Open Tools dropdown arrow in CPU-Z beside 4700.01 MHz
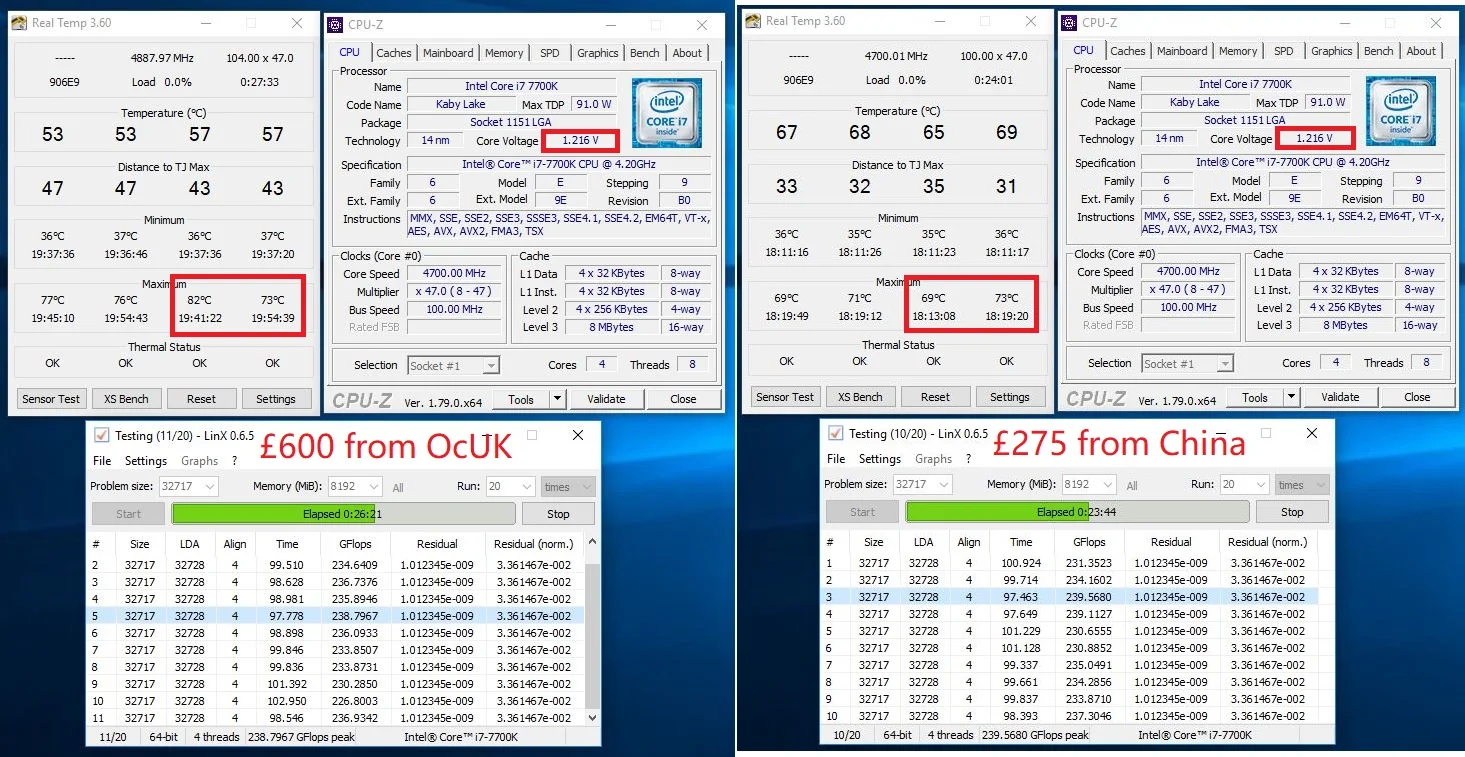Screen dimensions: 1465x757 pos(1291,397)
